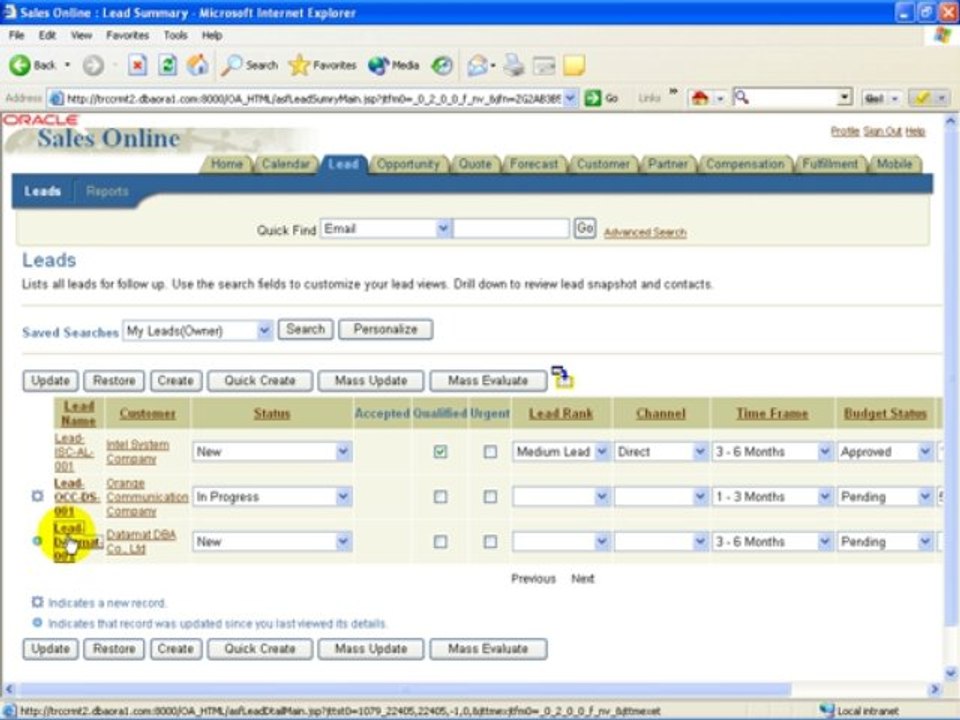Click the Refresh page icon
Image resolution: width=960 pixels, height=720 pixels.
coord(168,65)
